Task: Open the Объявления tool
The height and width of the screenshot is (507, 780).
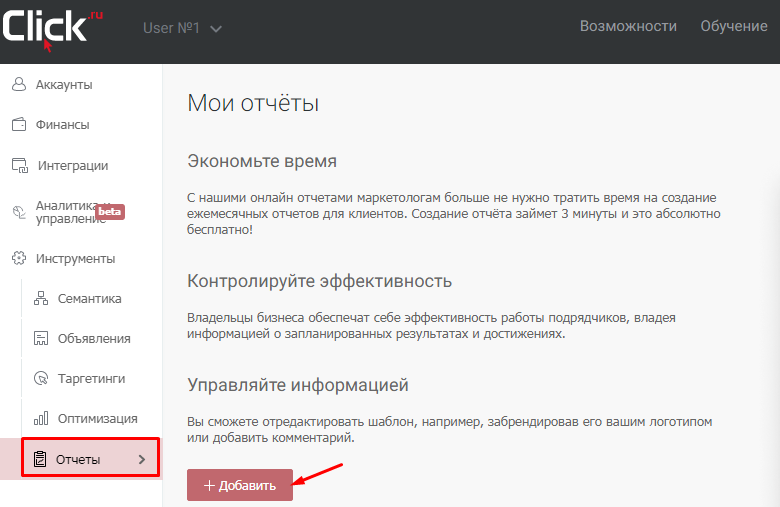Action: (x=94, y=338)
